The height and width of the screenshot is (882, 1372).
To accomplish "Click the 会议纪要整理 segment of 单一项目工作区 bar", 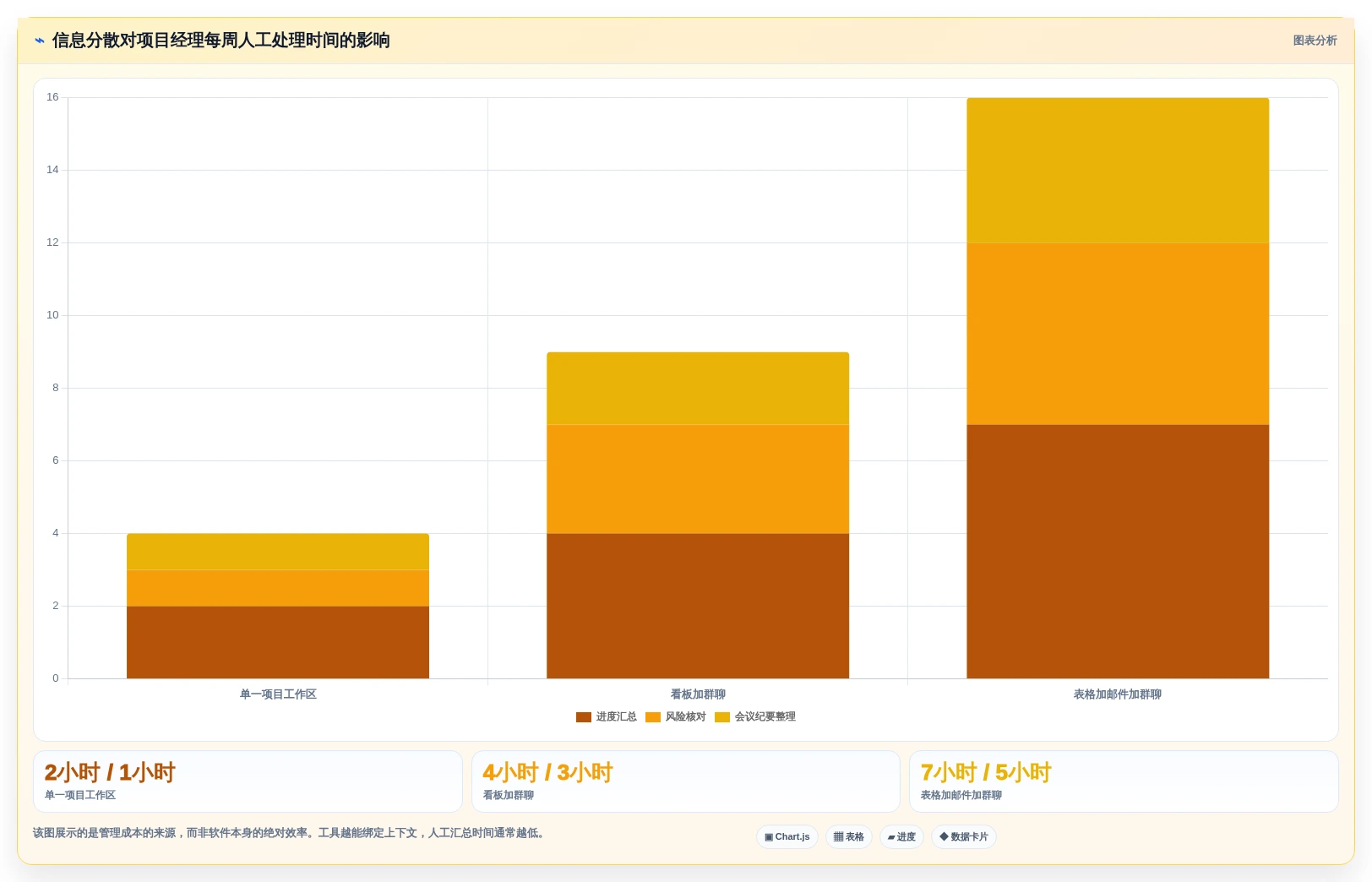I will [278, 552].
